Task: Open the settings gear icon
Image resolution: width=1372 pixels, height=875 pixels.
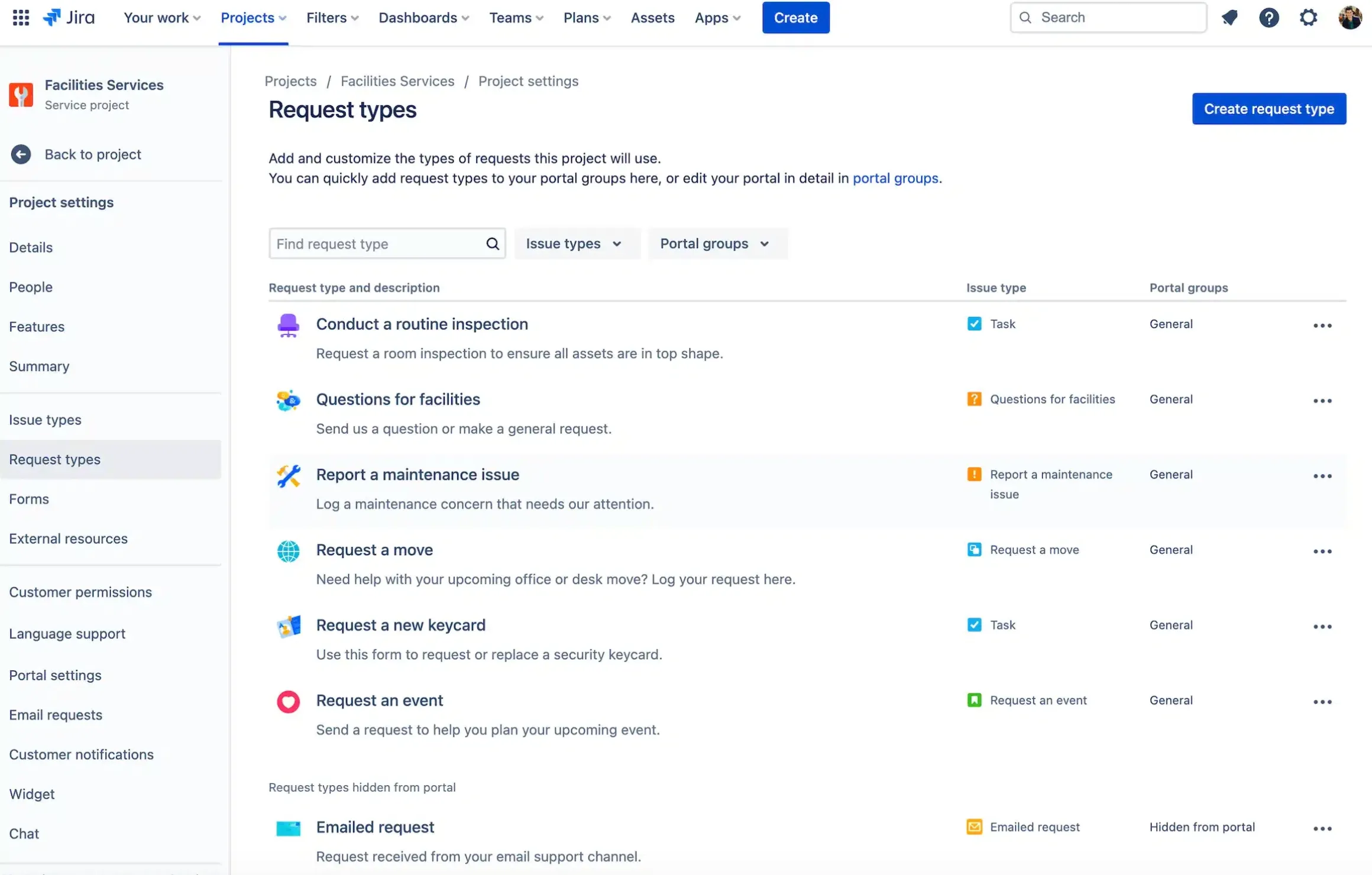Action: tap(1308, 18)
